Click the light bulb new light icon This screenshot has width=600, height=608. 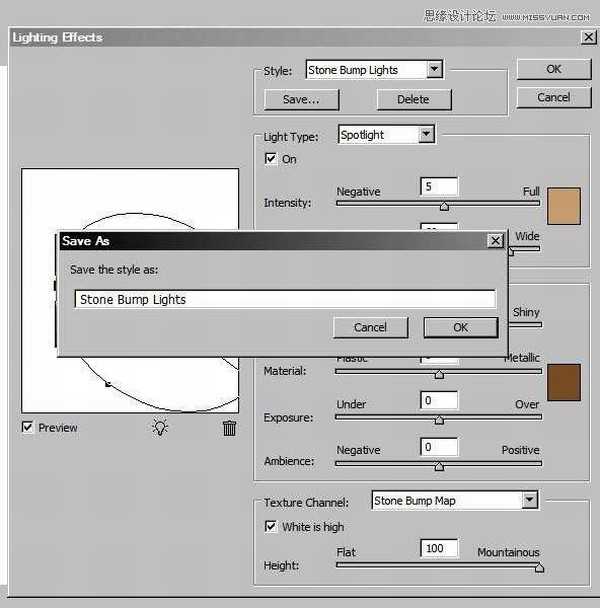click(159, 428)
